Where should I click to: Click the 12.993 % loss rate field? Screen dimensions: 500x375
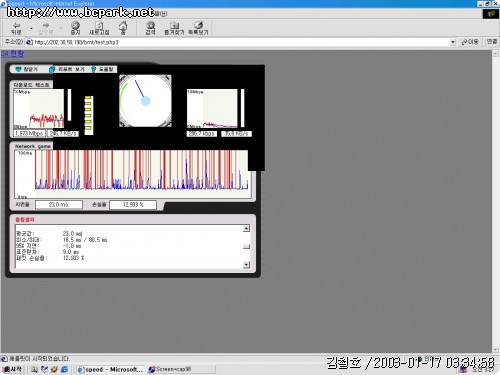[133, 204]
